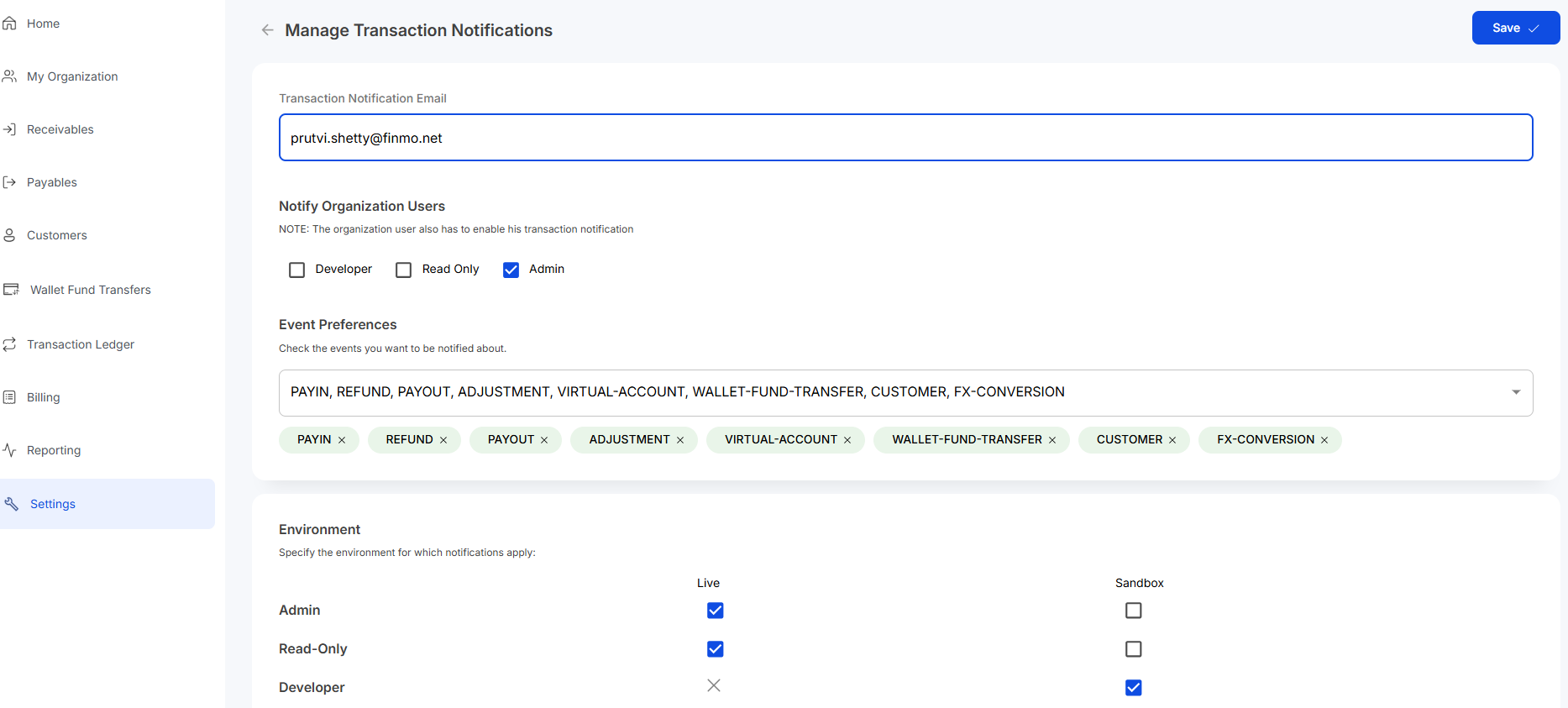Go to Receivables section
1568x708 pixels.
tap(60, 129)
